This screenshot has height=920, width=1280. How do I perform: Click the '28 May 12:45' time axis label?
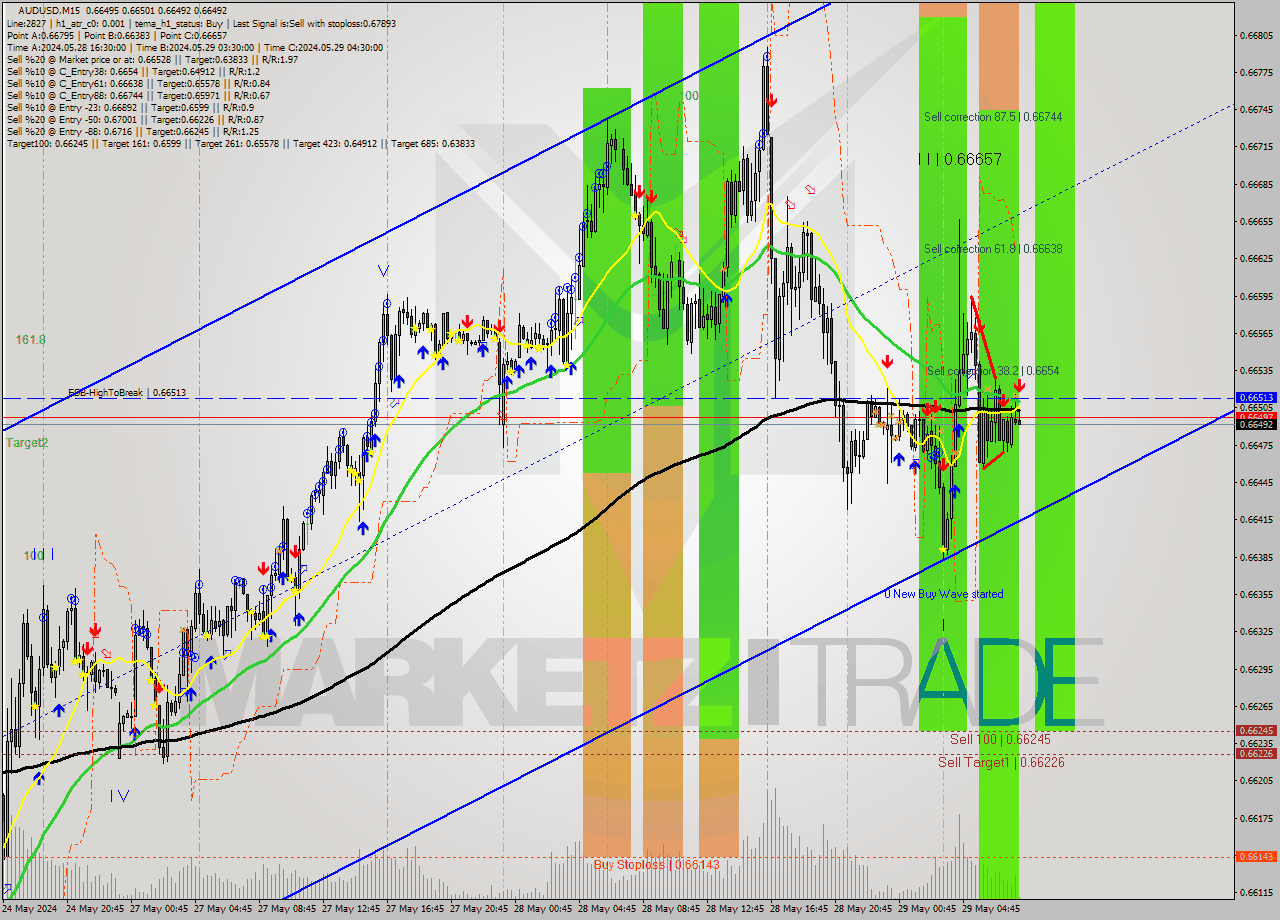point(737,910)
